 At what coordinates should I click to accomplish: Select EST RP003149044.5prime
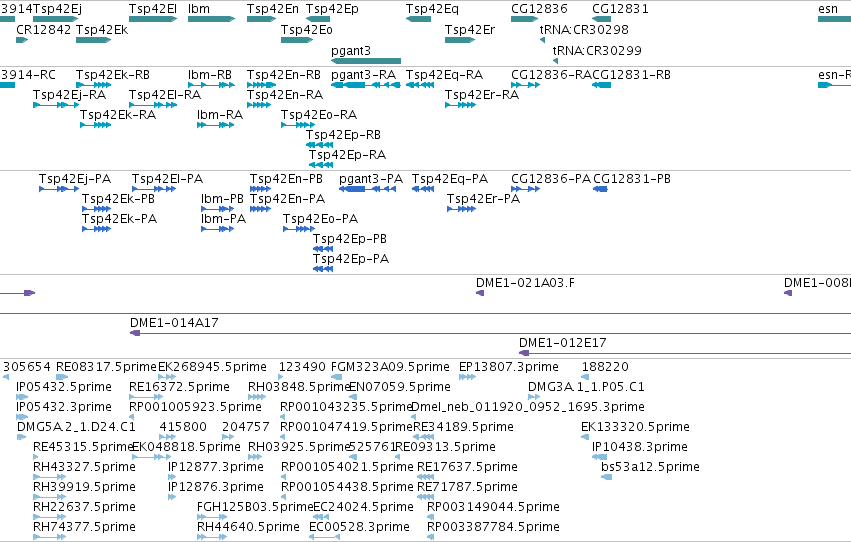[x=430, y=518]
